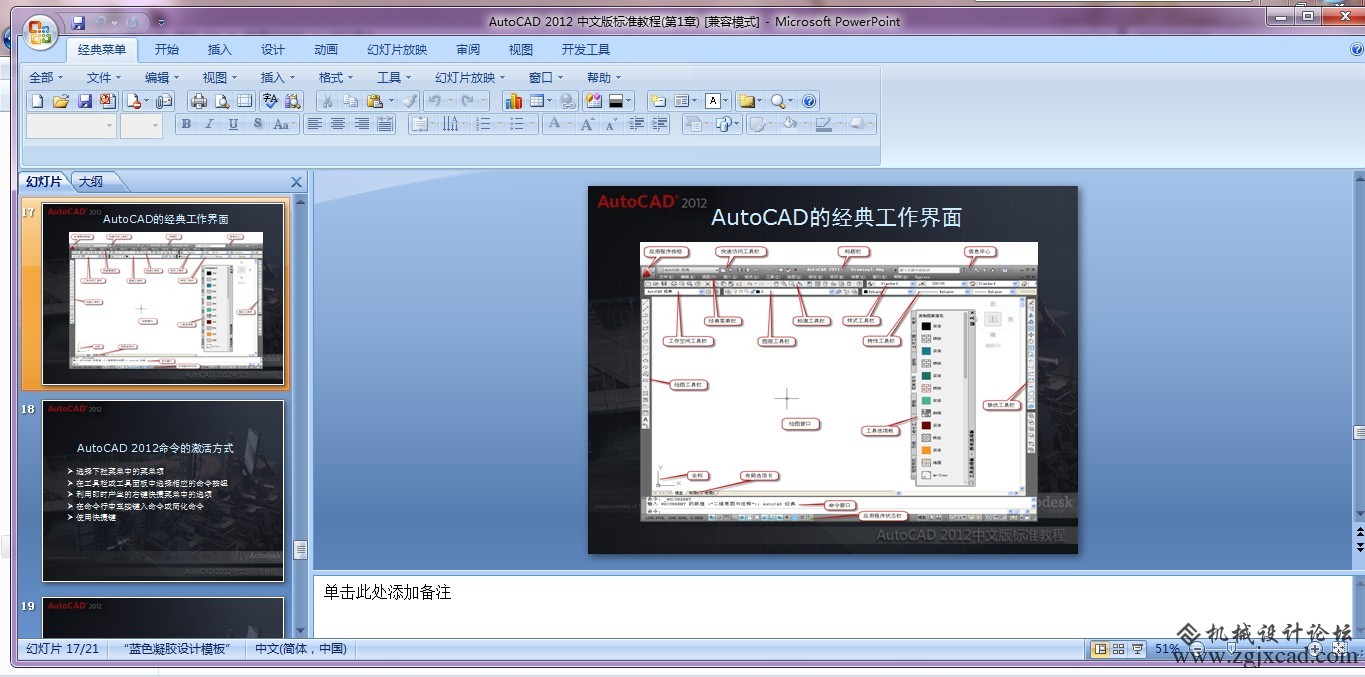Screen dimensions: 1365x677
Task: Click the new slide icon
Action: 657,101
